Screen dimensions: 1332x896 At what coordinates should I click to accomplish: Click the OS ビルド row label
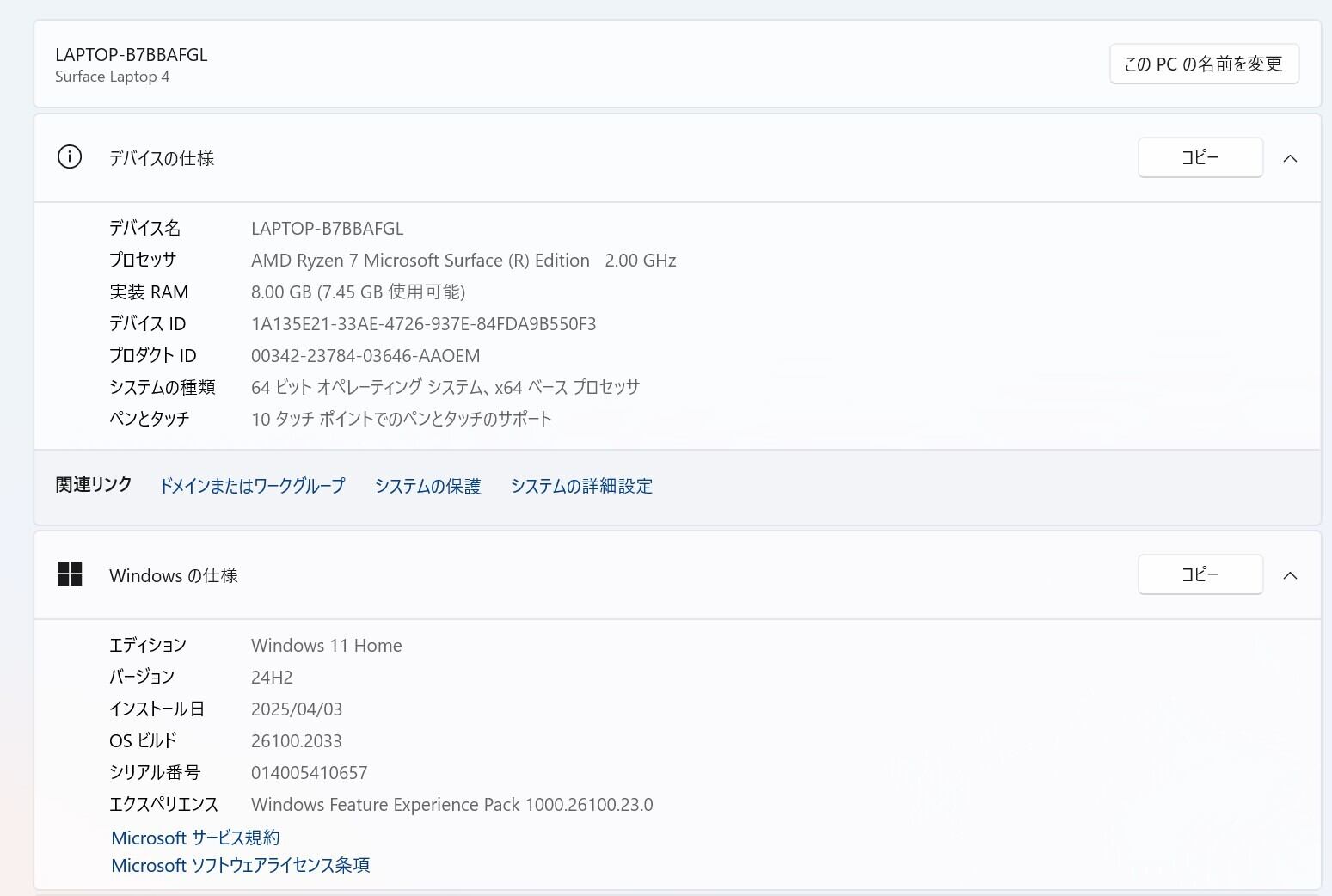tap(143, 741)
